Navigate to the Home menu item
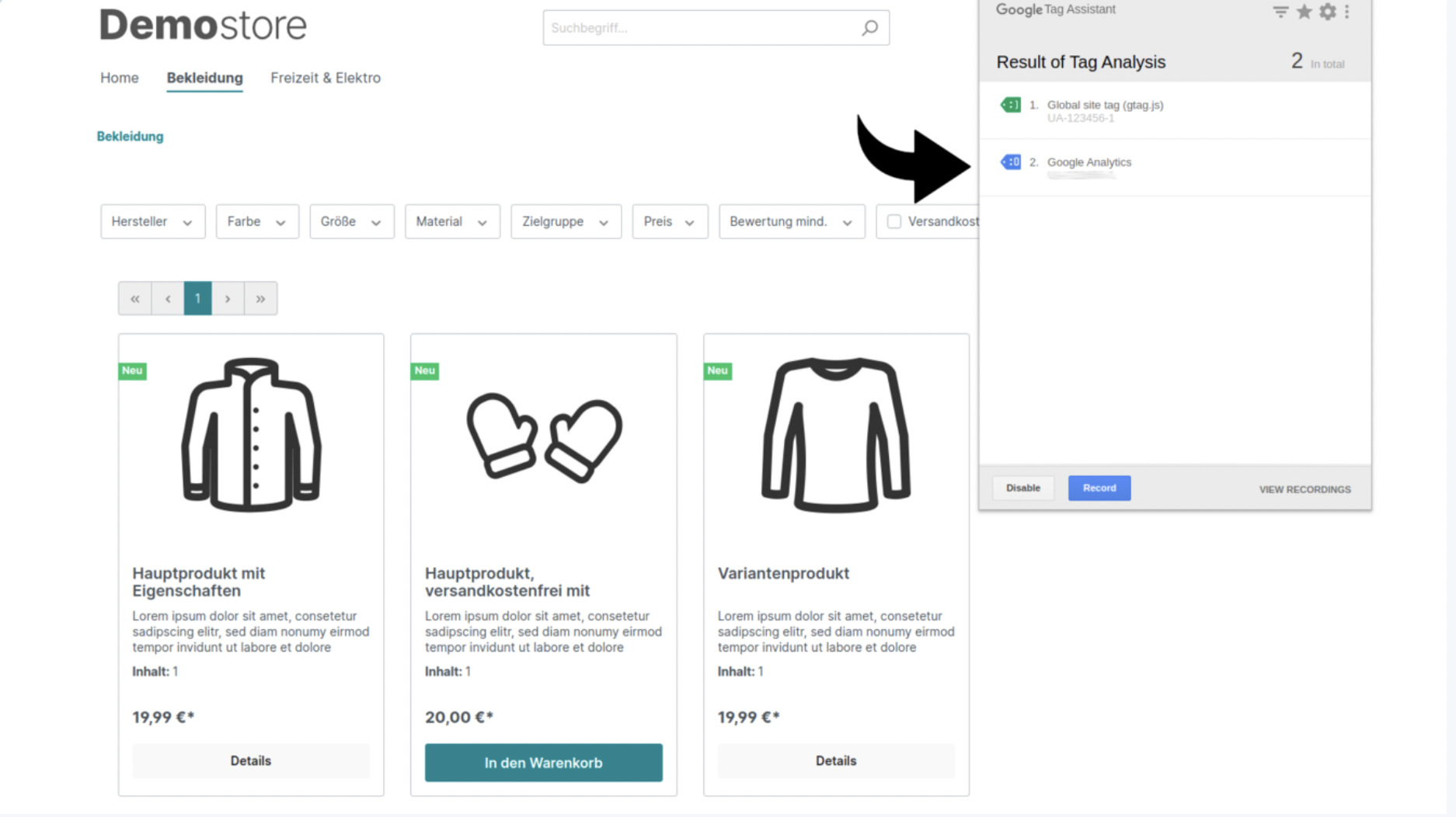 (x=119, y=78)
